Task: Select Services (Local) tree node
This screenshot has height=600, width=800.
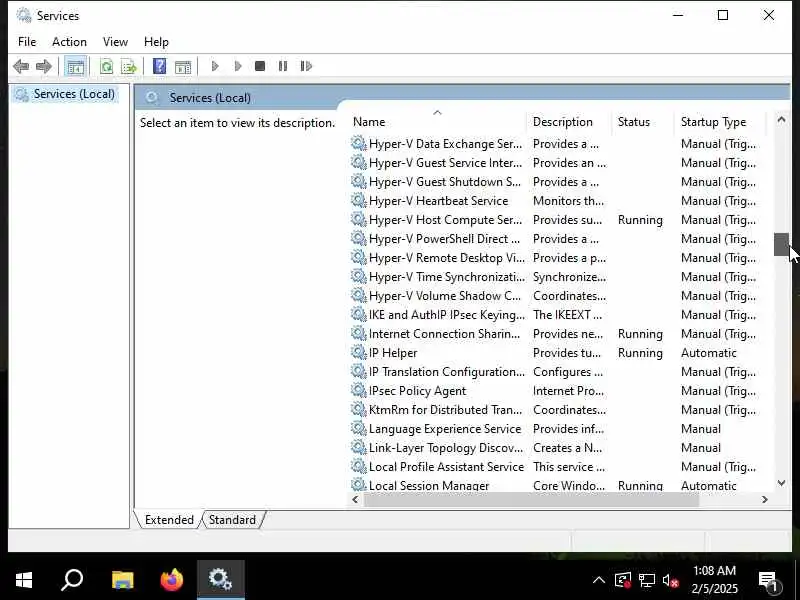Action: pyautogui.click(x=65, y=94)
